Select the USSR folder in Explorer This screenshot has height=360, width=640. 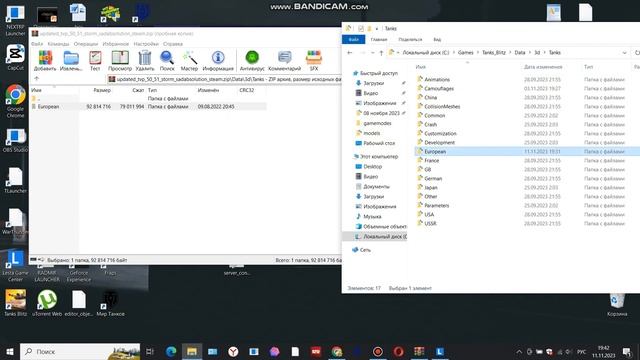[x=430, y=223]
